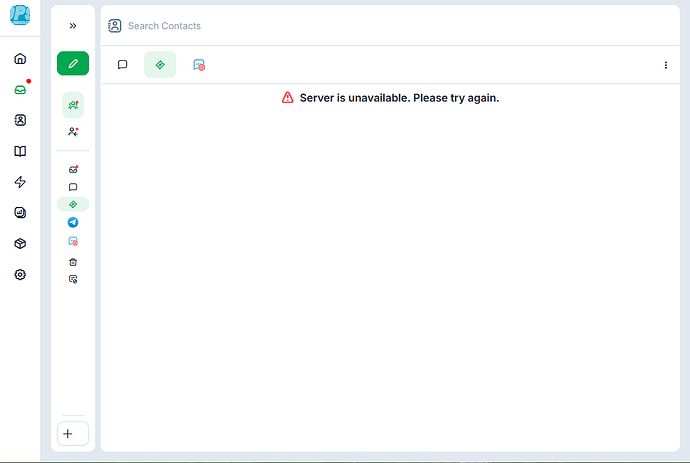The height and width of the screenshot is (463, 690).
Task: Switch to the blocked chat tab
Action: tap(199, 65)
